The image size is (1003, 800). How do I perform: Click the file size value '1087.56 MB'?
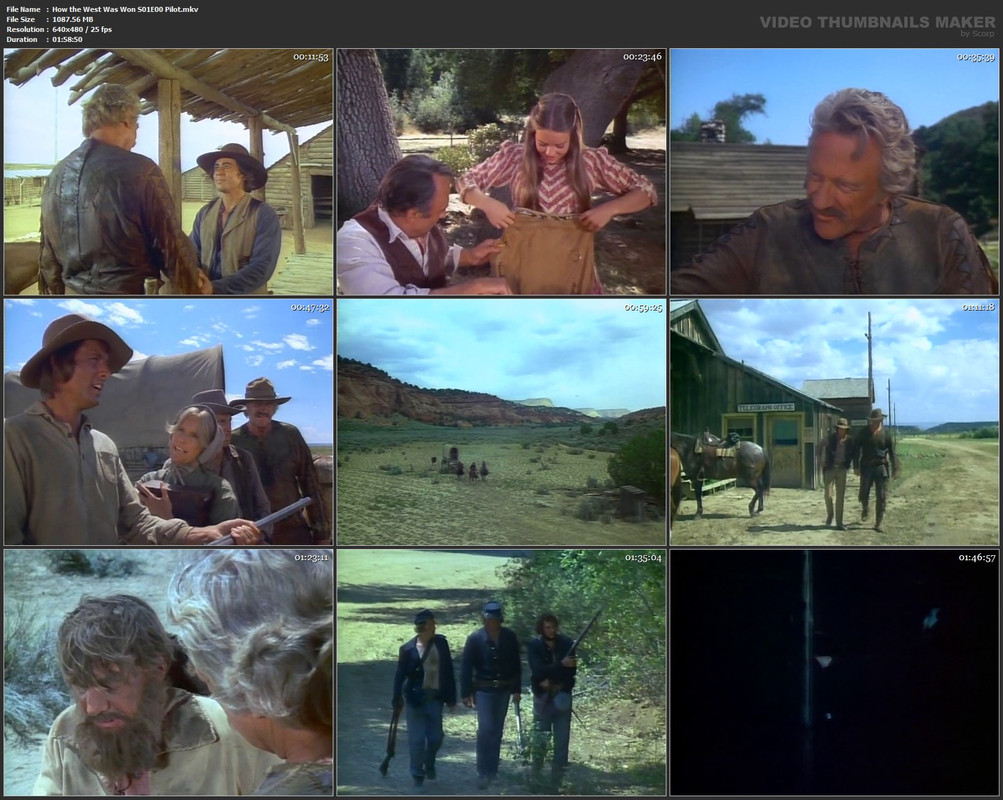point(72,20)
